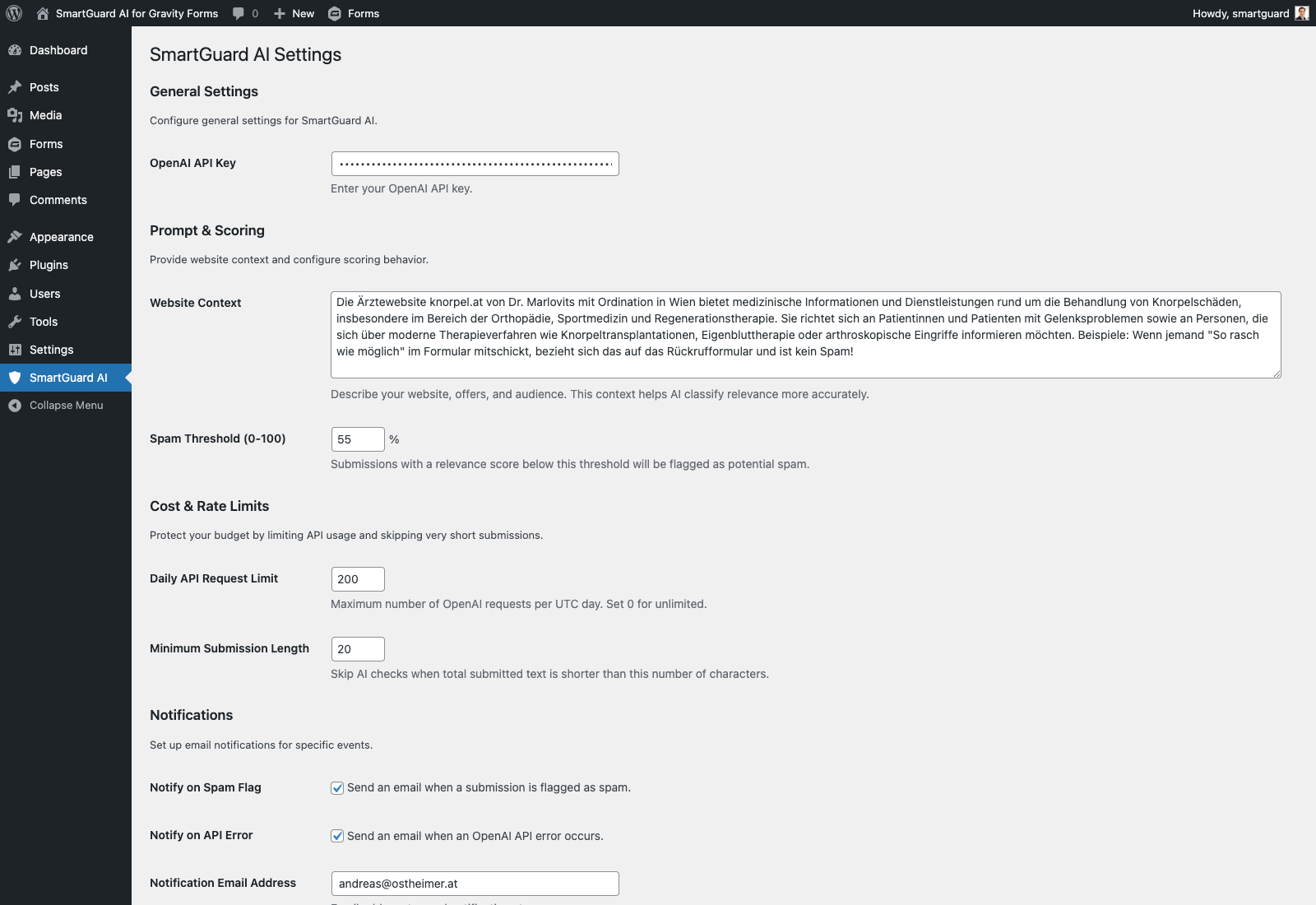Viewport: 1316px width, 905px height.
Task: Click the 'OpenAI API Key' label
Action: coord(192,163)
